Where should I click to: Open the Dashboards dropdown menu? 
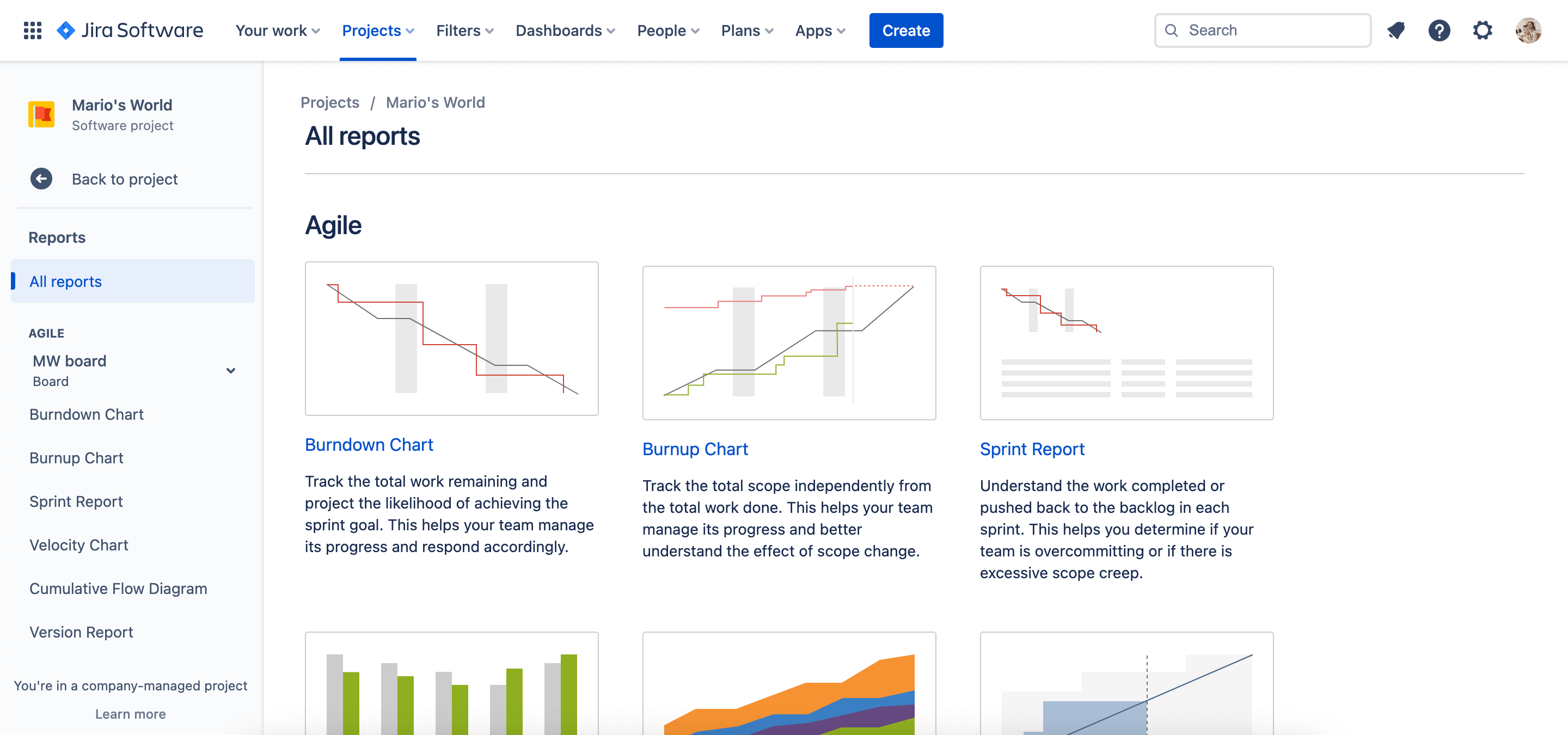564,30
